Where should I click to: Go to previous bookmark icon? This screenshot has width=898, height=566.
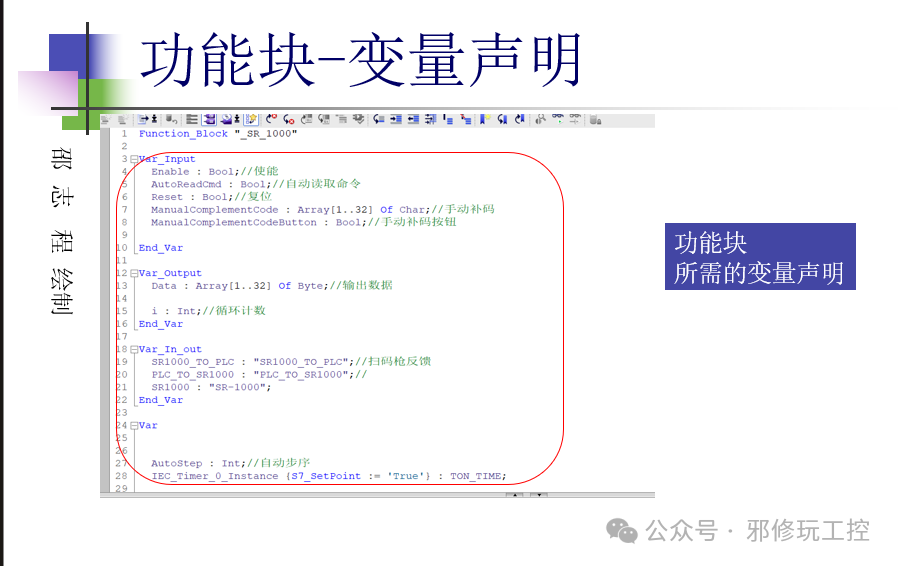[502, 119]
